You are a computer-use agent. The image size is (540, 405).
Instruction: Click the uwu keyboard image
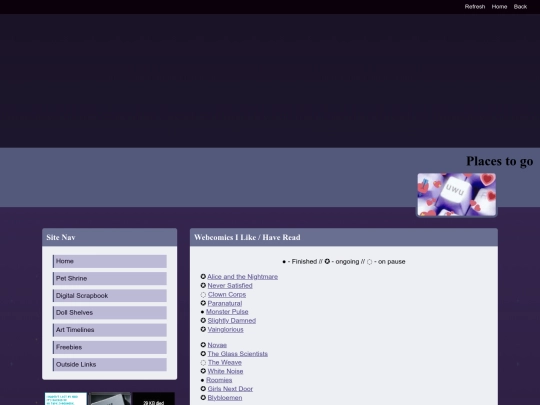(457, 195)
